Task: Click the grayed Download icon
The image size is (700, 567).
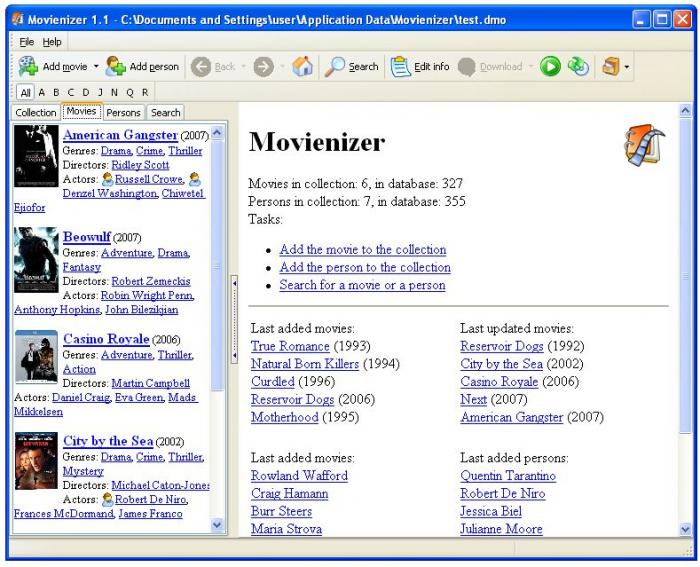Action: tap(467, 67)
